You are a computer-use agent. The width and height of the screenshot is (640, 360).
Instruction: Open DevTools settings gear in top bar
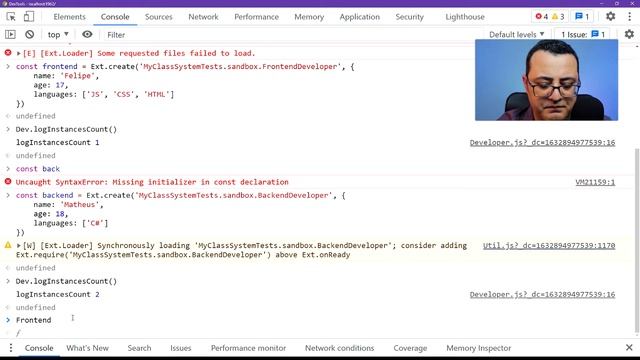(x=610, y=17)
